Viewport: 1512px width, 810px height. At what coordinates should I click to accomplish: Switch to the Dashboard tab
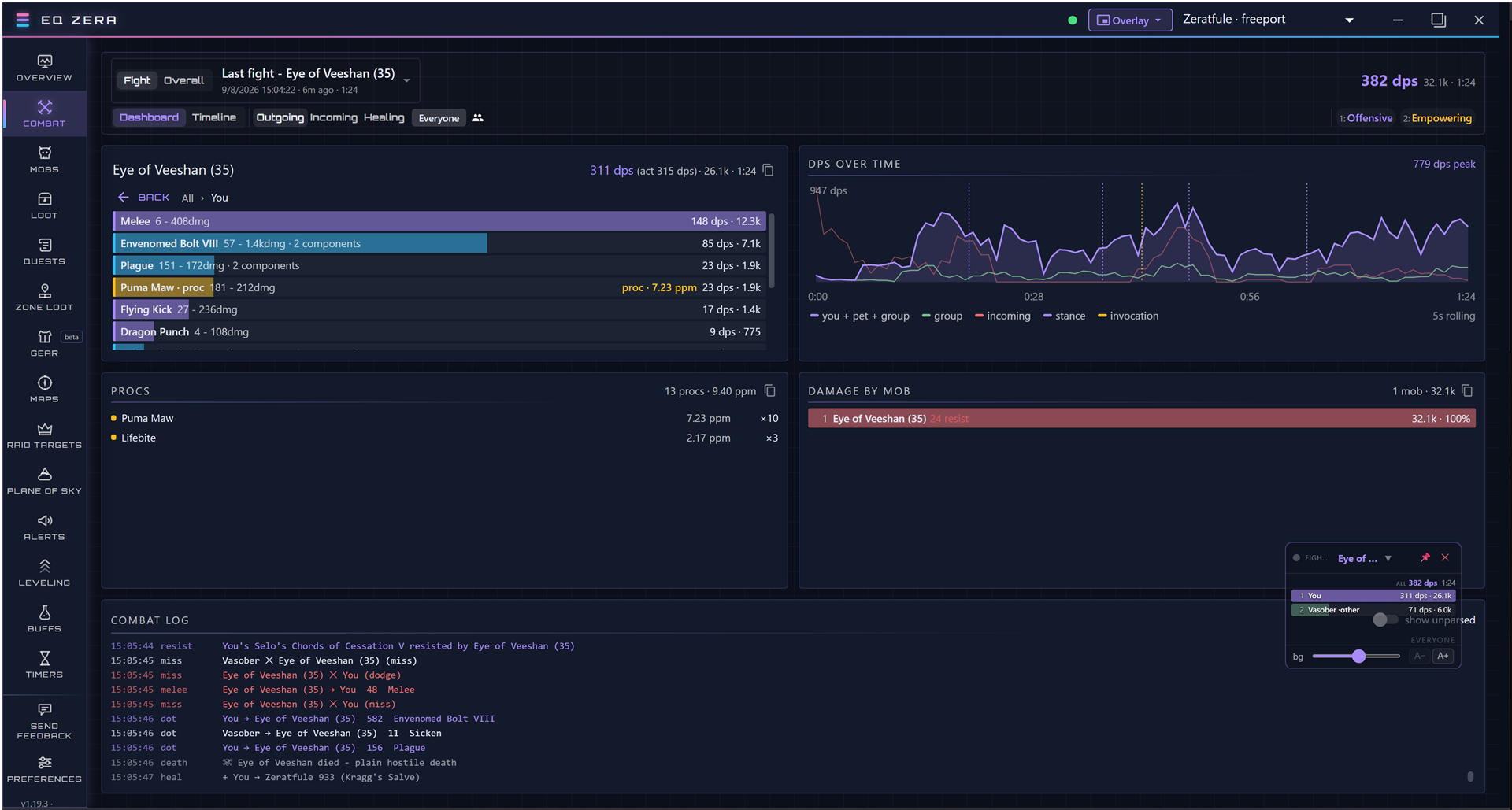click(149, 117)
